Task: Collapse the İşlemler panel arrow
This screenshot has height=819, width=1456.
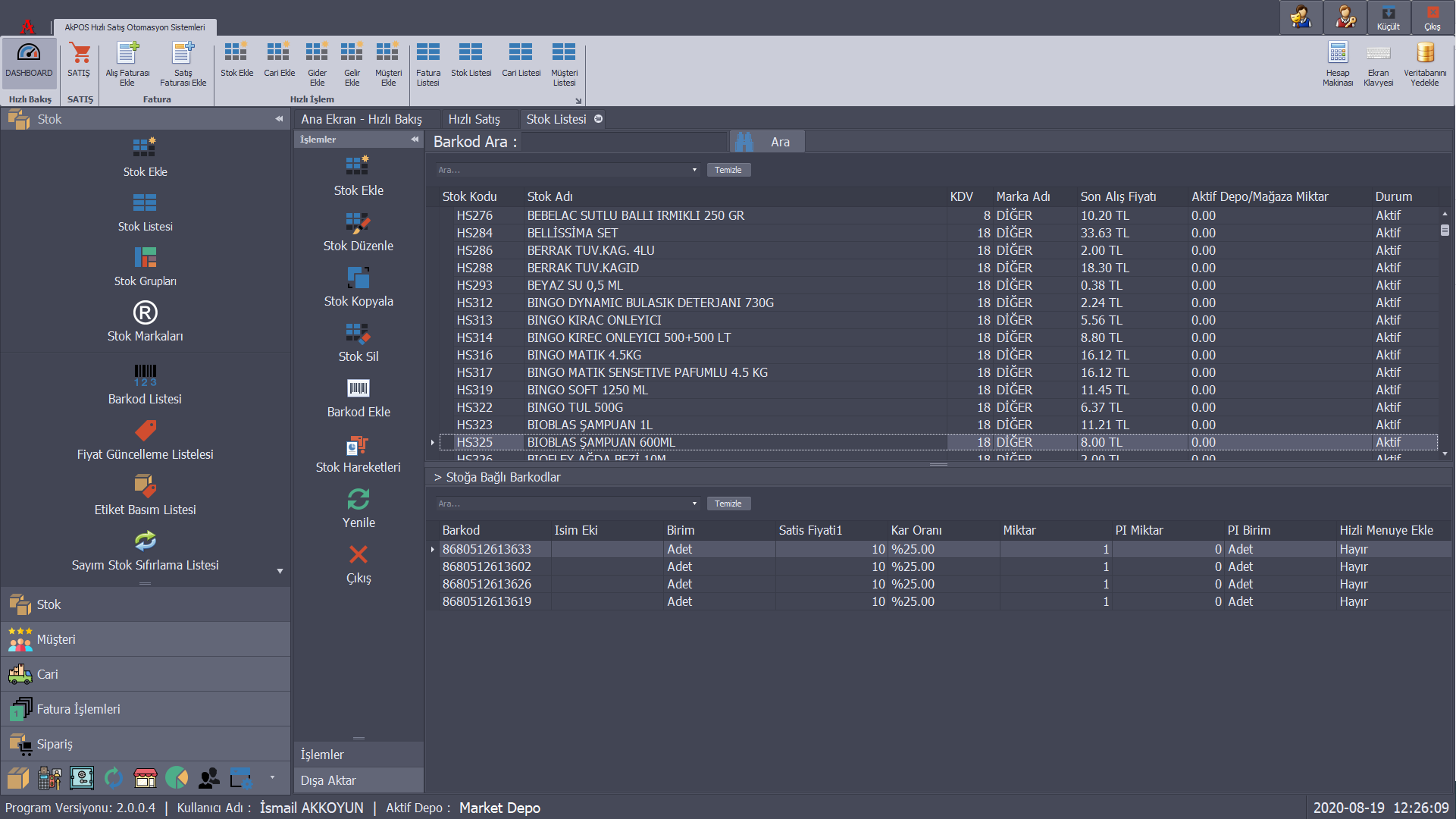Action: tap(414, 140)
